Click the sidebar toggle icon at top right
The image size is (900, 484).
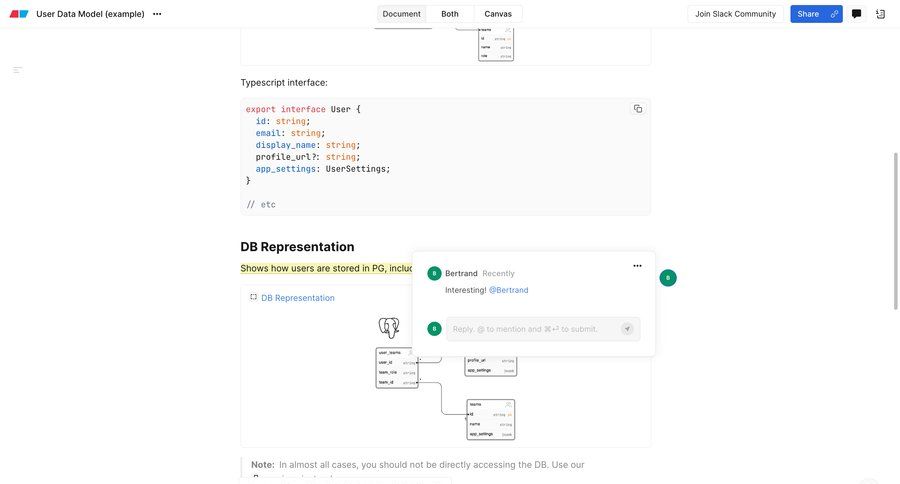click(880, 14)
